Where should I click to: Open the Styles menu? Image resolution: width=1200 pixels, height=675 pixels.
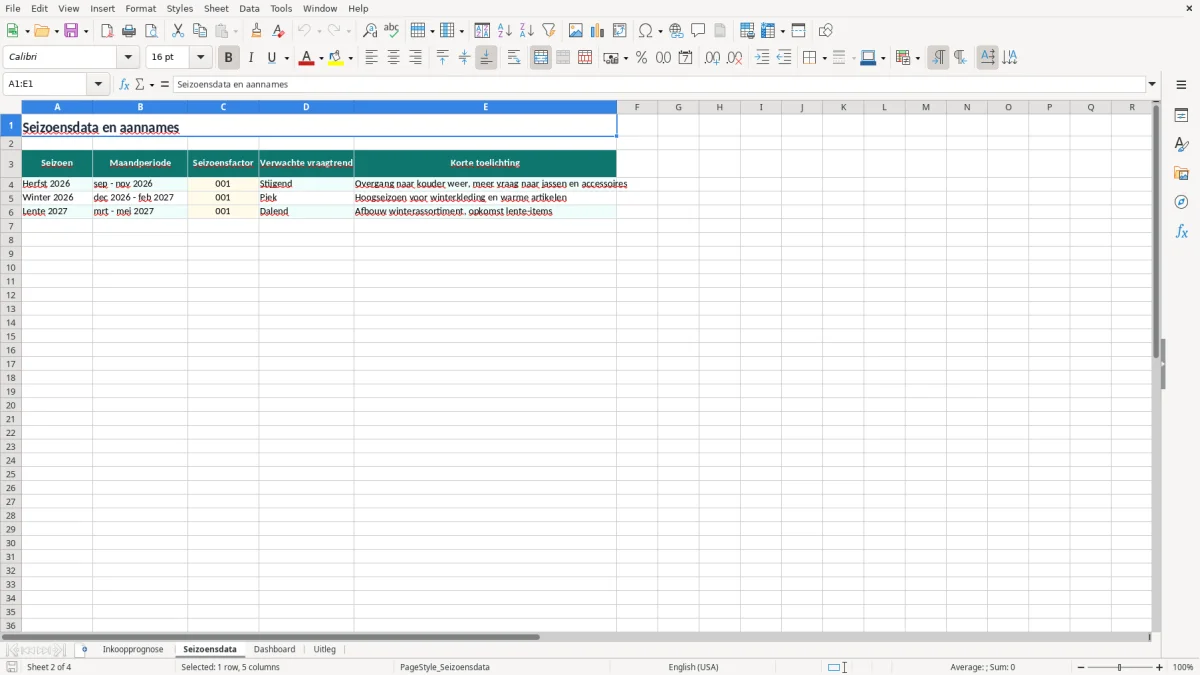[180, 8]
